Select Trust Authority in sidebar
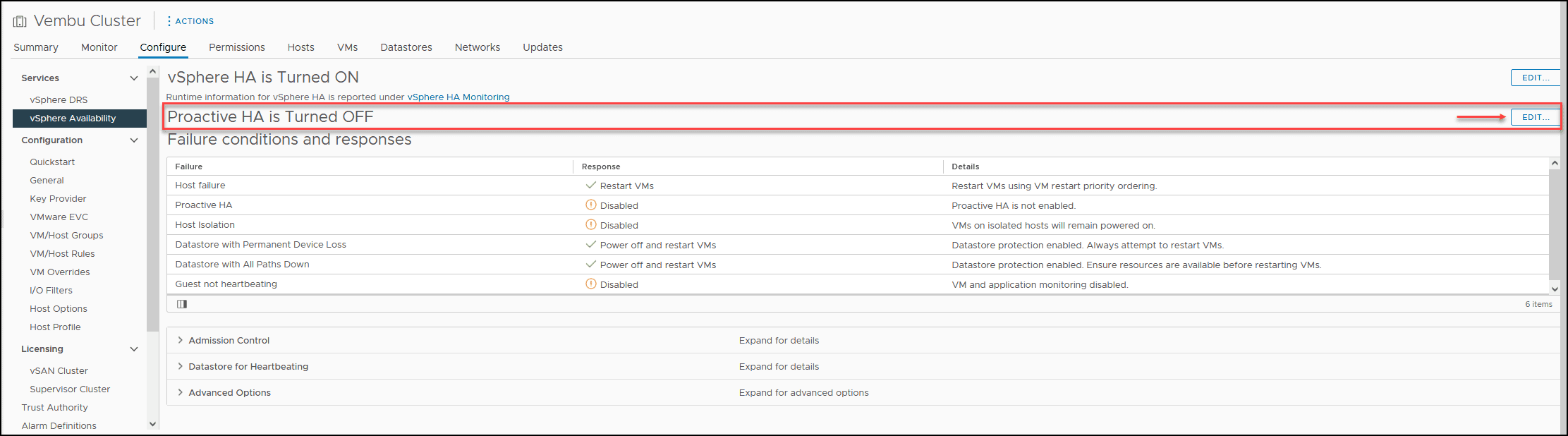1568x436 pixels. pyautogui.click(x=55, y=408)
